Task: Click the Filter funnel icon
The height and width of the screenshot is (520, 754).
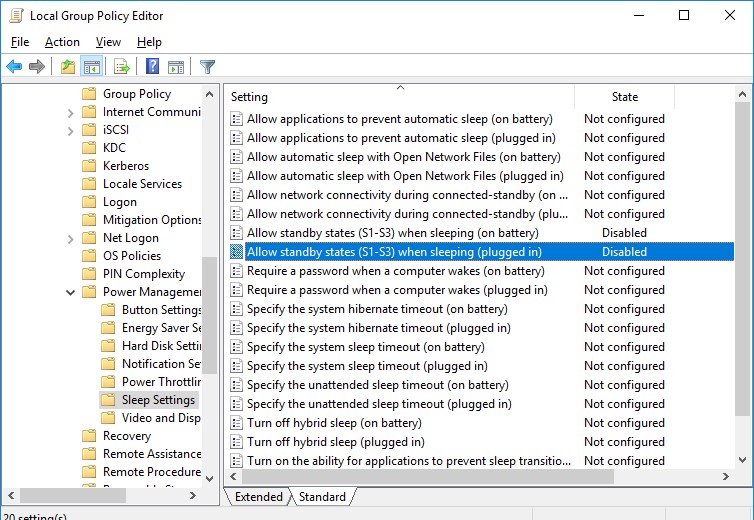Action: [207, 67]
